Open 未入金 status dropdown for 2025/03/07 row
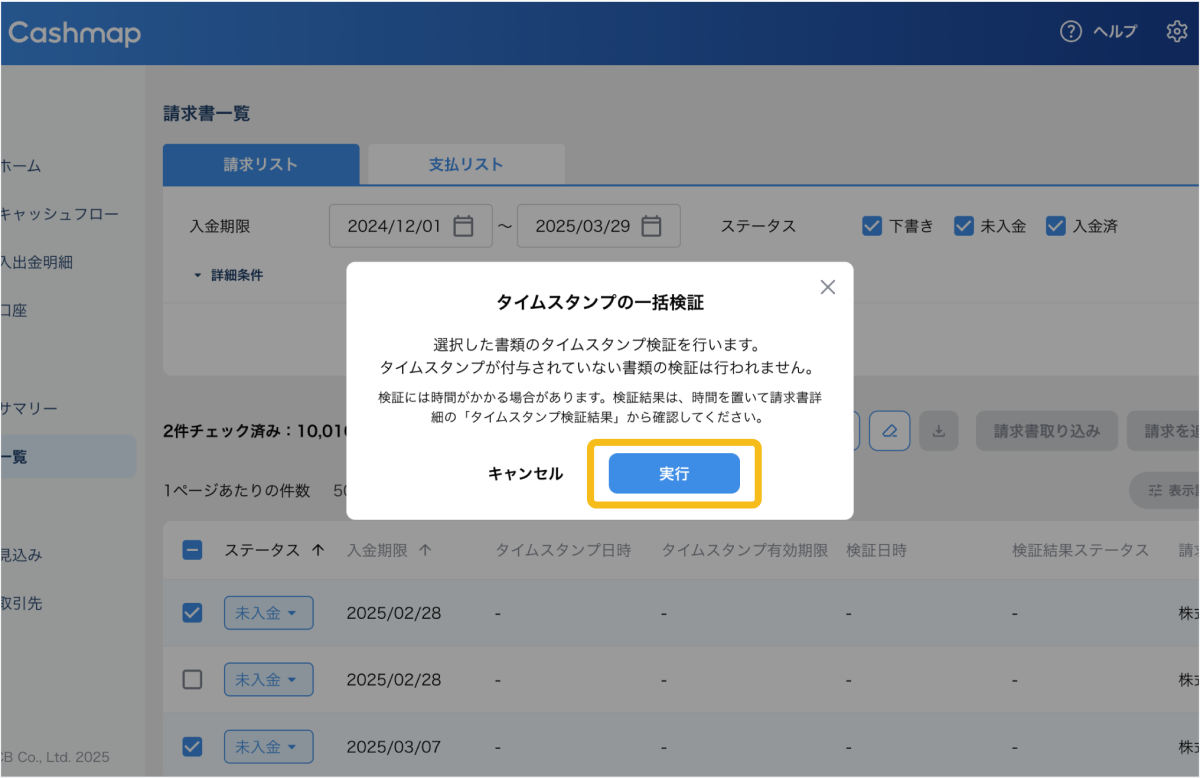 268,747
